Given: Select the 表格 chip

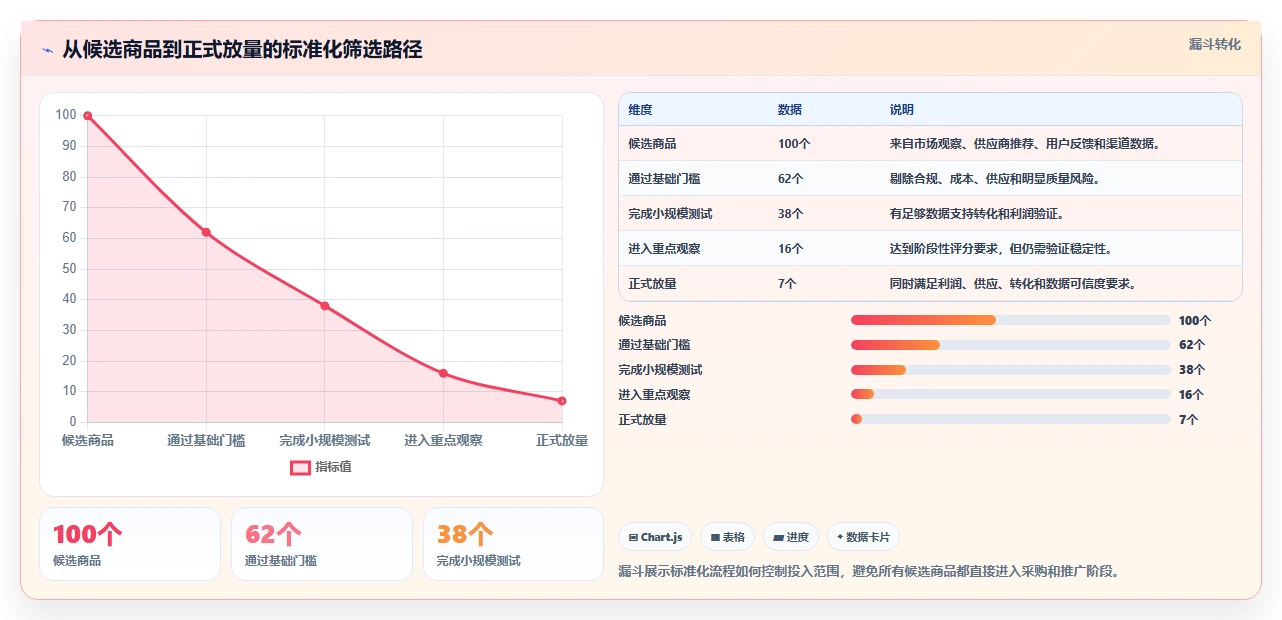Looking at the screenshot, I should (x=728, y=537).
